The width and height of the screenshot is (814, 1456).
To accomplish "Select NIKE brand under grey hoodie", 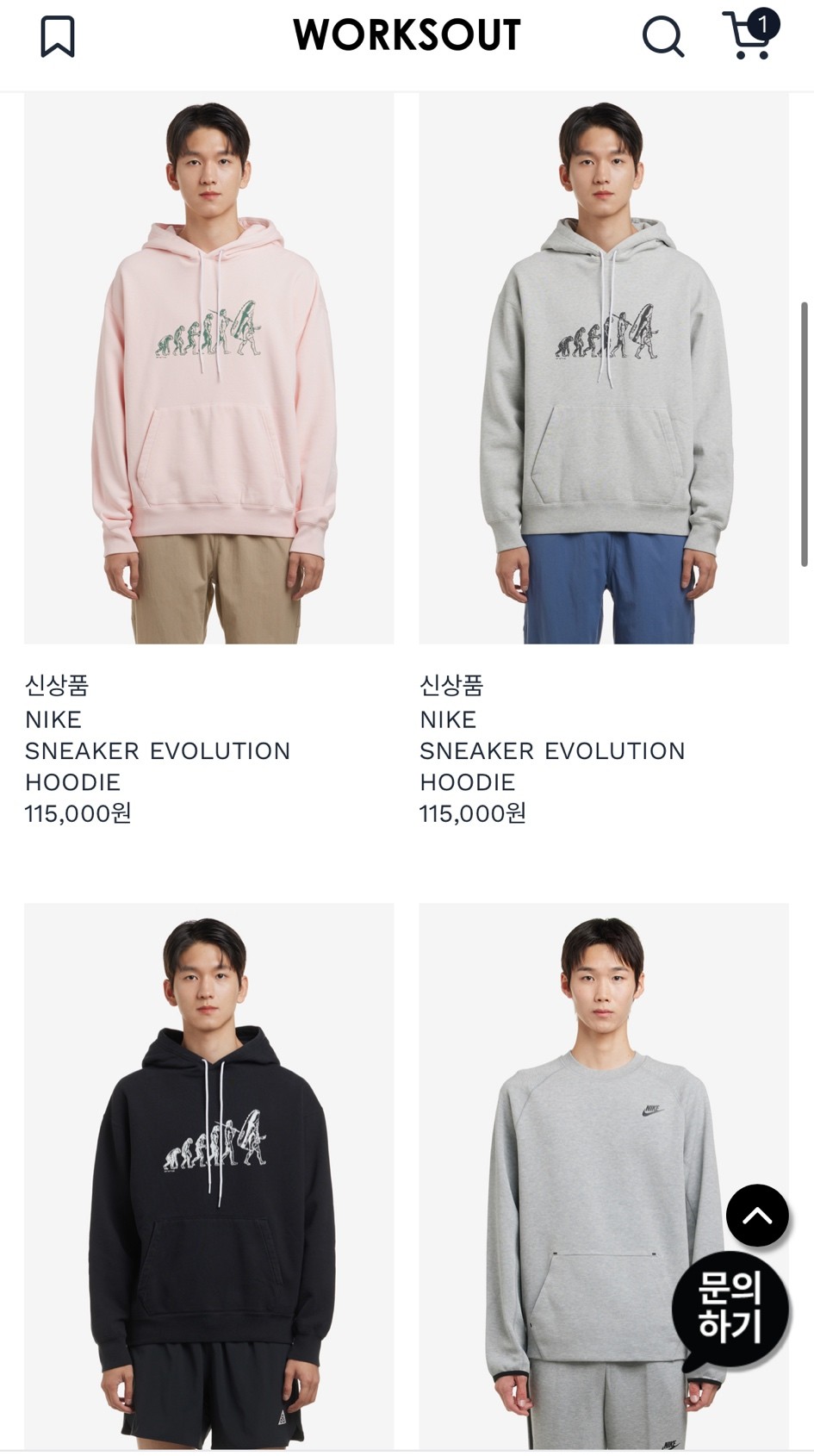I will [x=448, y=719].
